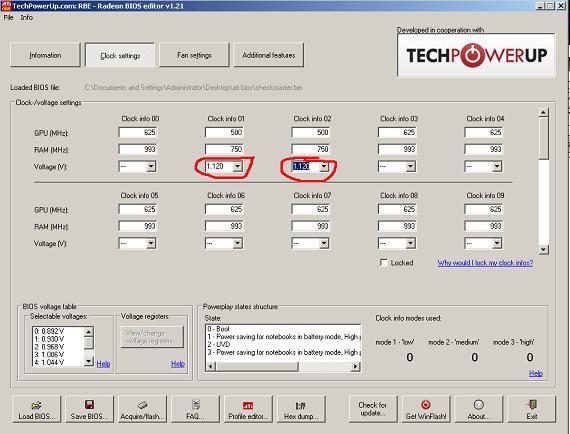Select '4: 1.044 V' voltage entry
Image resolution: width=570 pixels, height=434 pixels.
[49, 362]
